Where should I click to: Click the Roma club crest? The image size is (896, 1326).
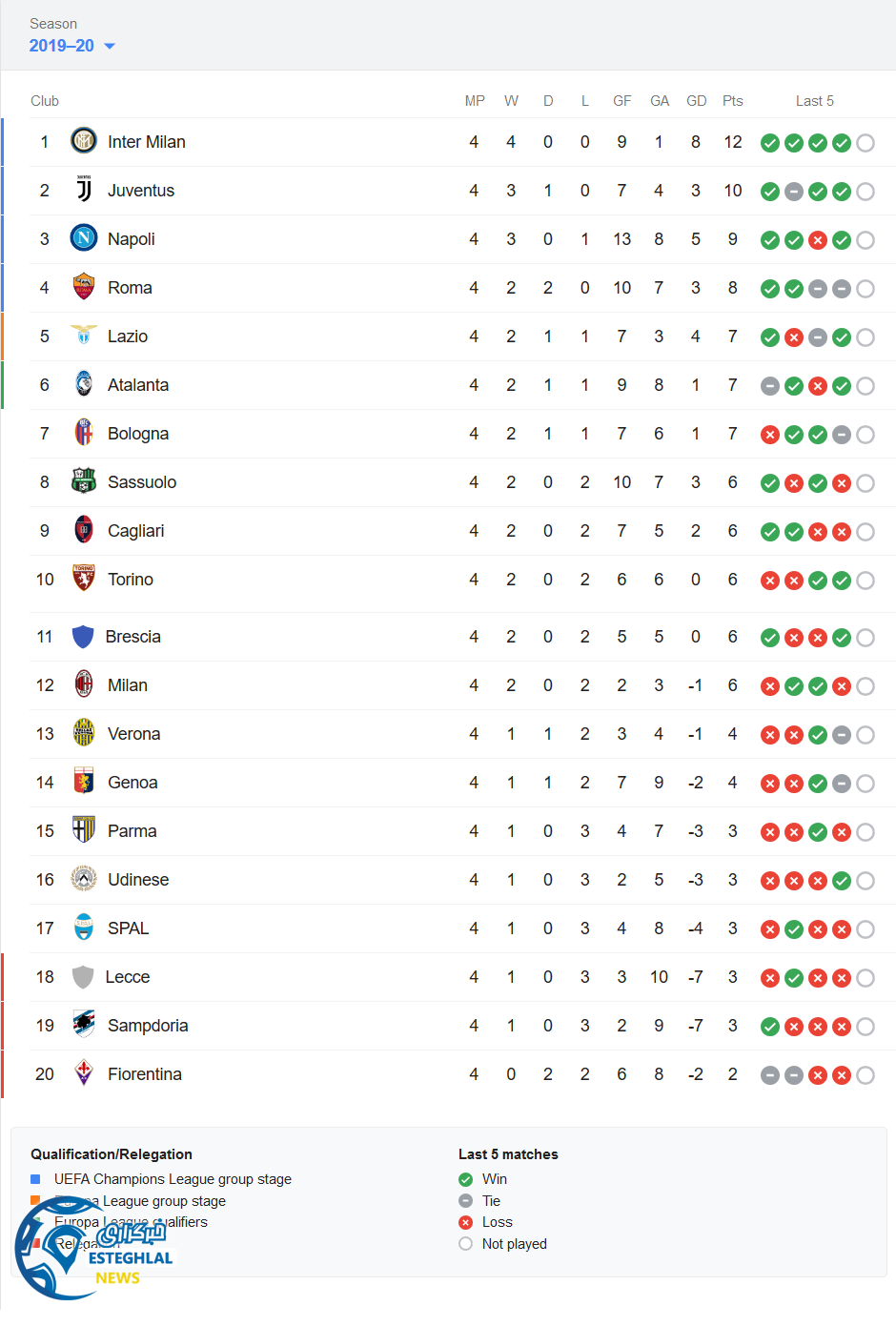tap(84, 287)
